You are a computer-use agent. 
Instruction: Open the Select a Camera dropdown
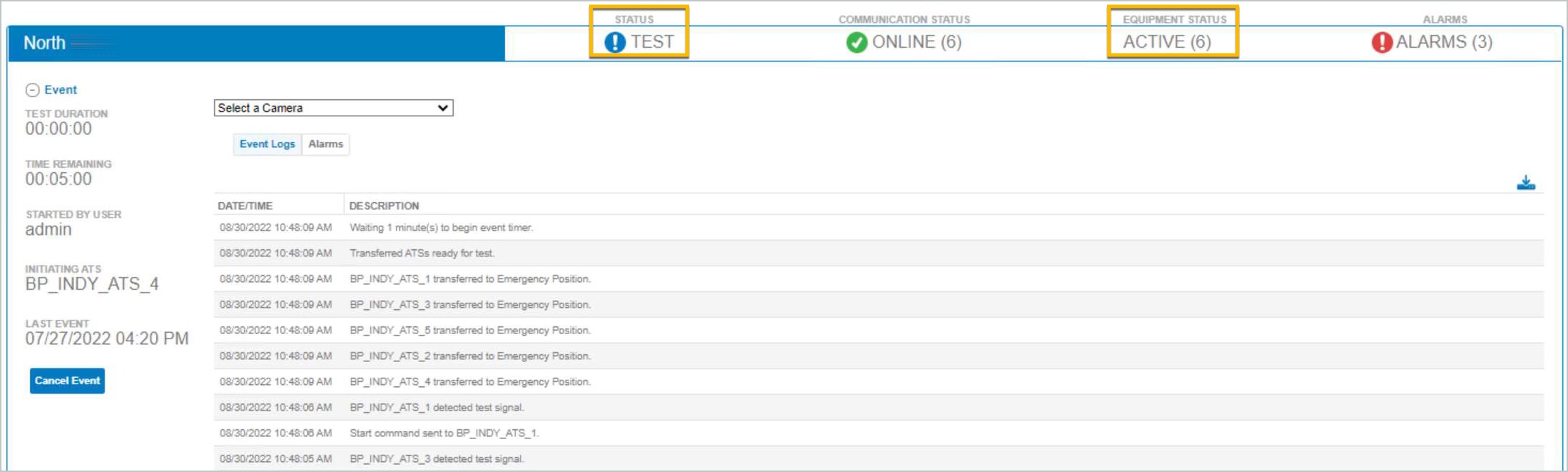click(x=333, y=108)
